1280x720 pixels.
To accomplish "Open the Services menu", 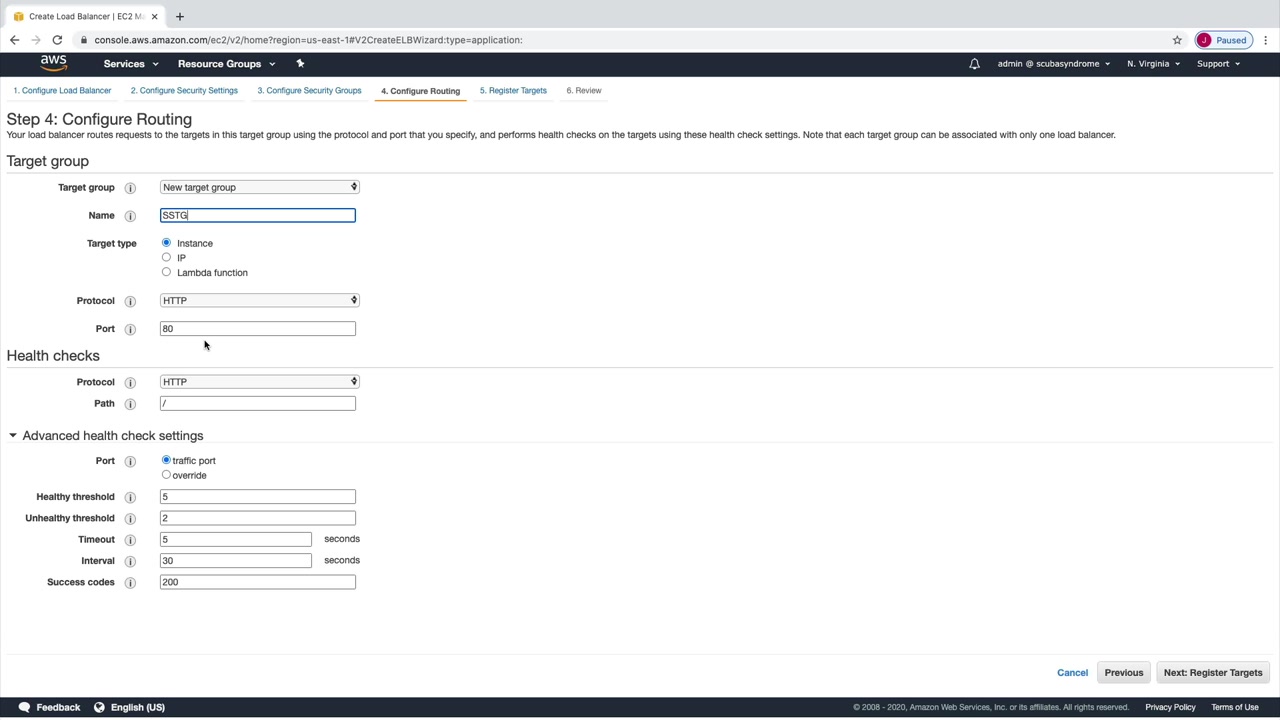I will click(131, 64).
